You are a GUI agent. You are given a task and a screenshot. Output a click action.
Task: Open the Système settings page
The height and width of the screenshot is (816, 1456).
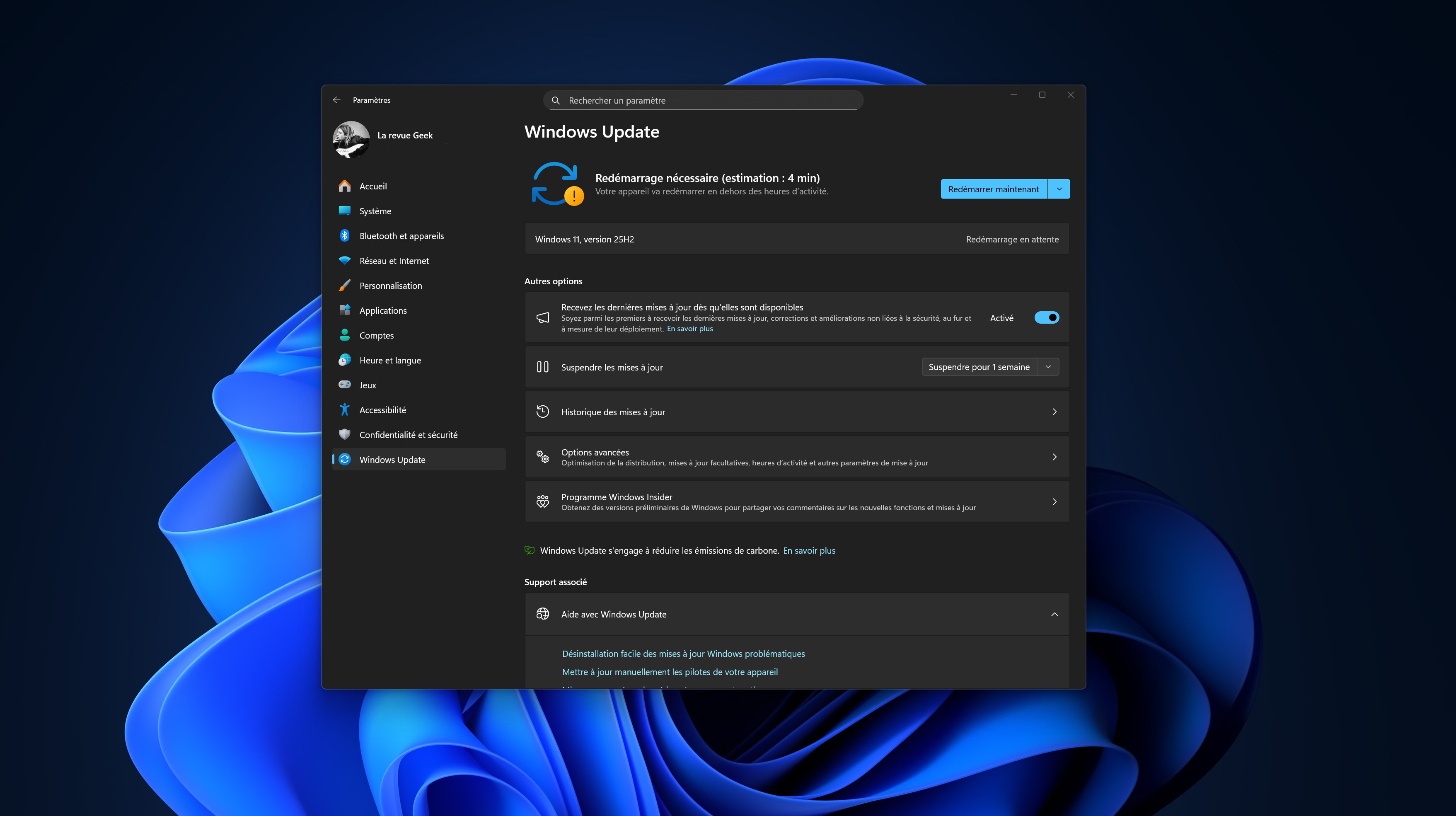(375, 211)
